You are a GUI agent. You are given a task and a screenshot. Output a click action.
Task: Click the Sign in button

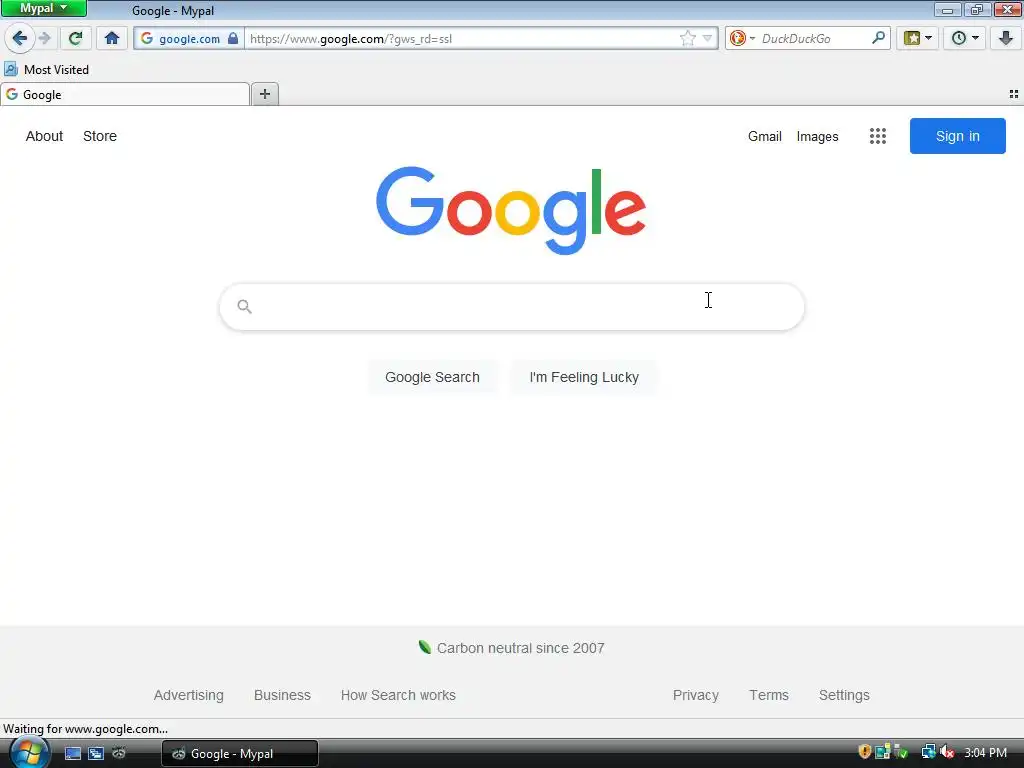pos(957,136)
